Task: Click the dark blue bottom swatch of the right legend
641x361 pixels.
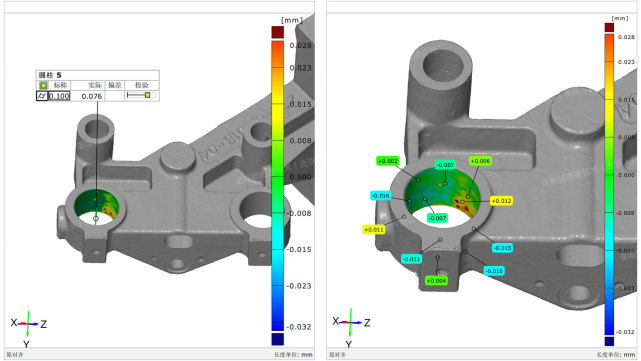Action: pos(609,341)
